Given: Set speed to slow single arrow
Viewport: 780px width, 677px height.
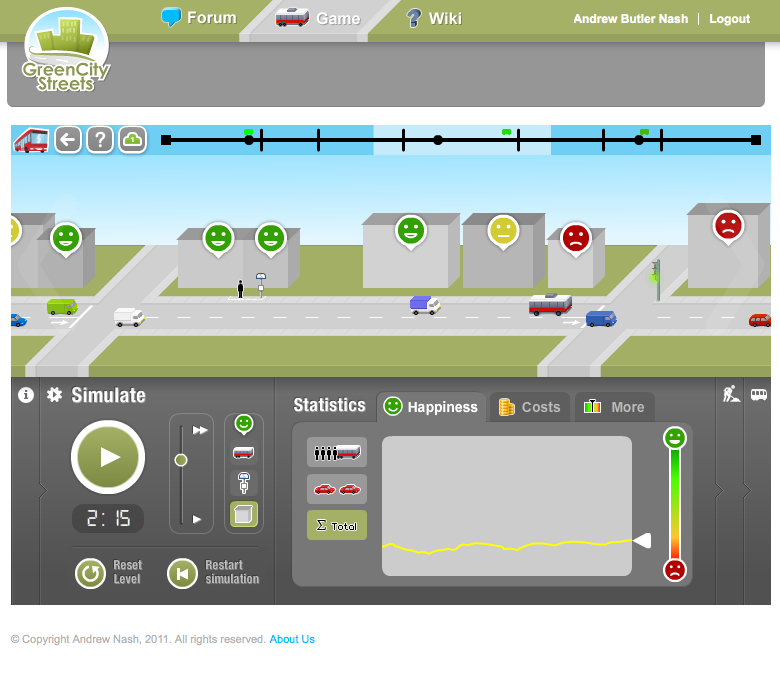Looking at the screenshot, I should click(x=197, y=519).
